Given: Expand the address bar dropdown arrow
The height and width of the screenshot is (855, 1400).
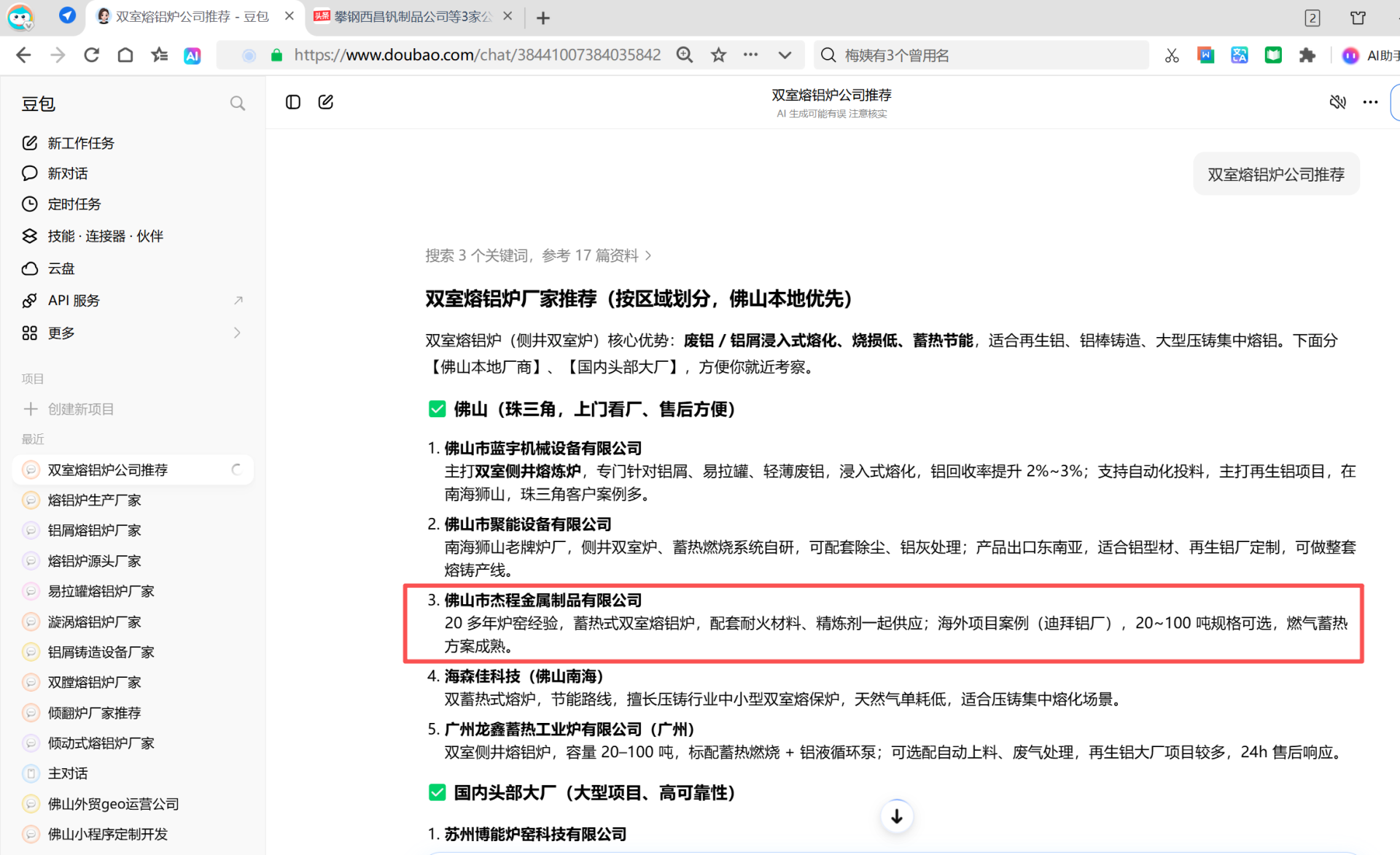Looking at the screenshot, I should tap(785, 55).
